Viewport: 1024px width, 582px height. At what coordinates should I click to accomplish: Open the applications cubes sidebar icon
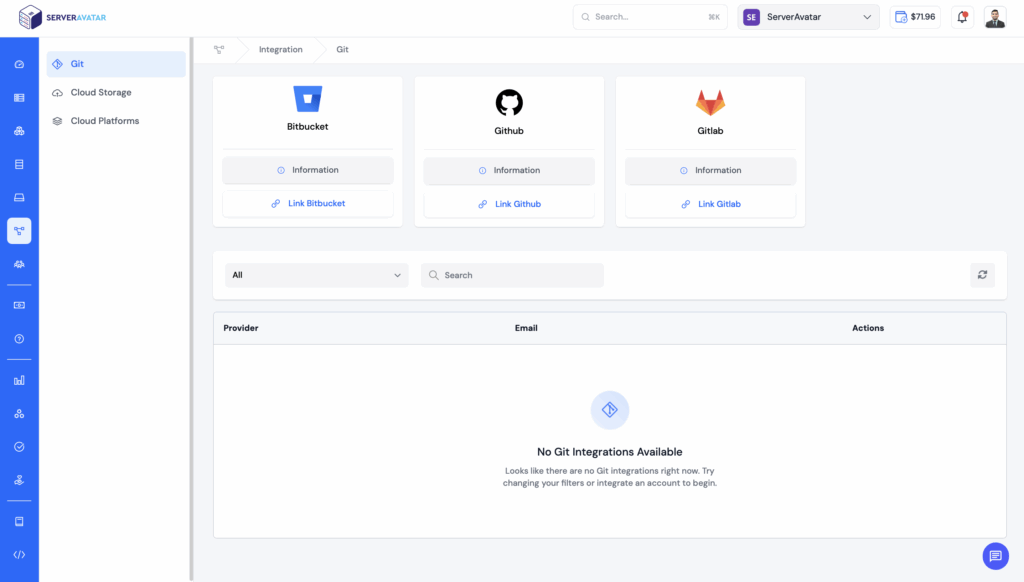(x=19, y=131)
